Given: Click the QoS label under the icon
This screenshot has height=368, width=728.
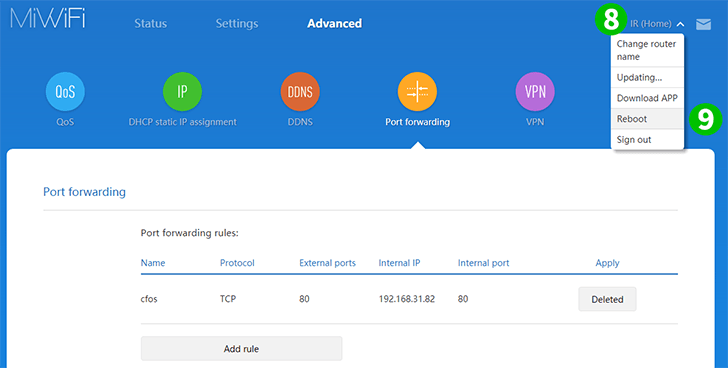Looking at the screenshot, I should pos(65,122).
